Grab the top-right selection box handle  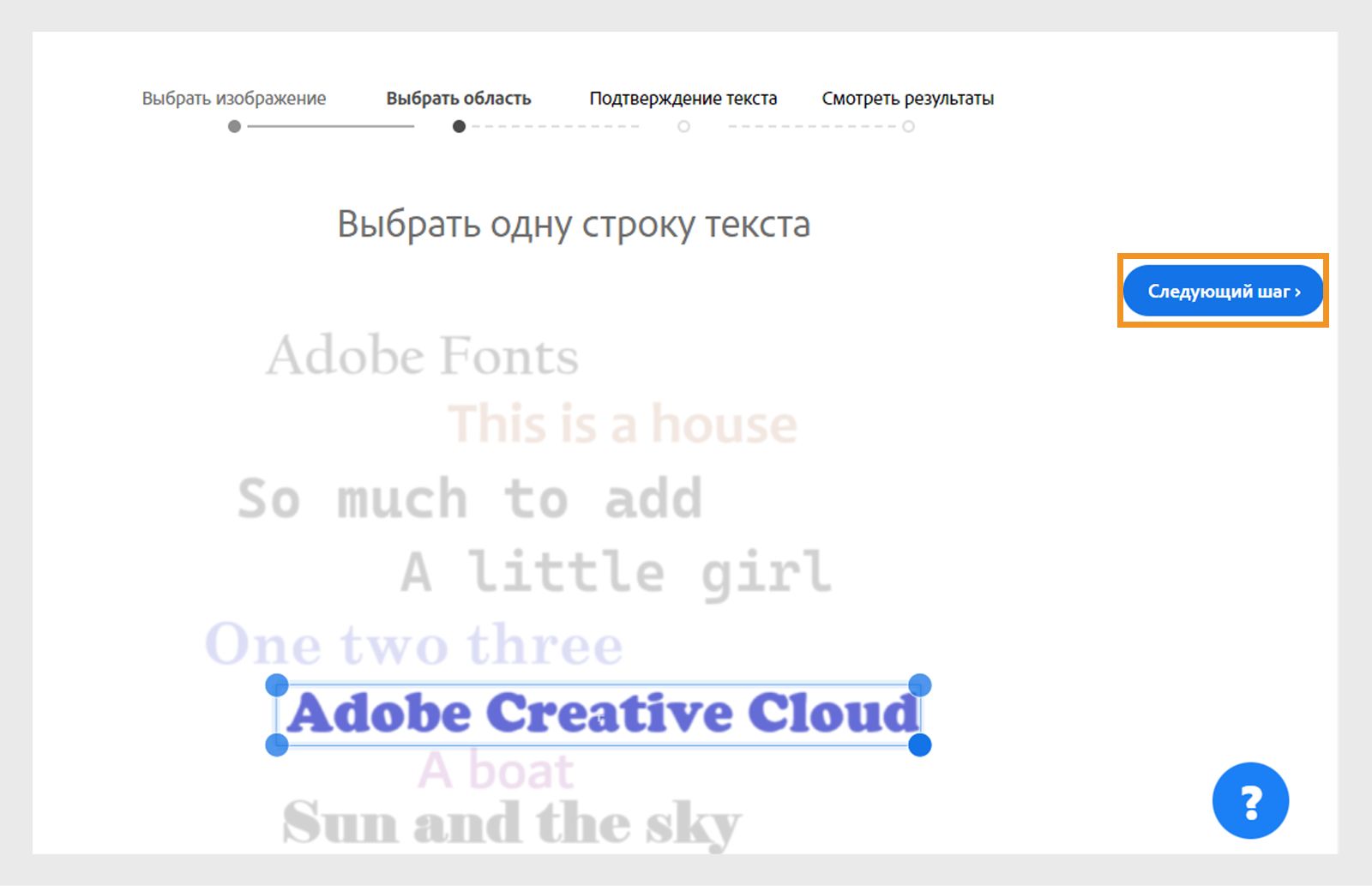click(x=919, y=684)
